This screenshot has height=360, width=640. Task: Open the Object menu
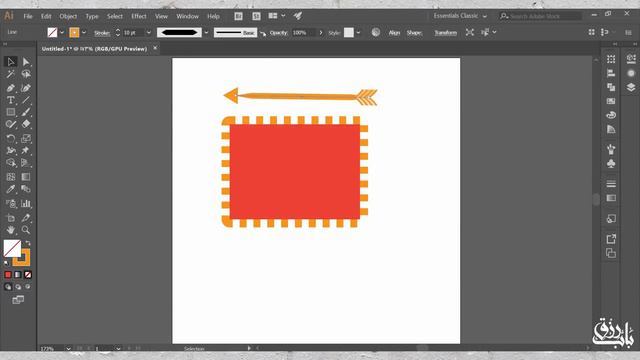(68, 16)
